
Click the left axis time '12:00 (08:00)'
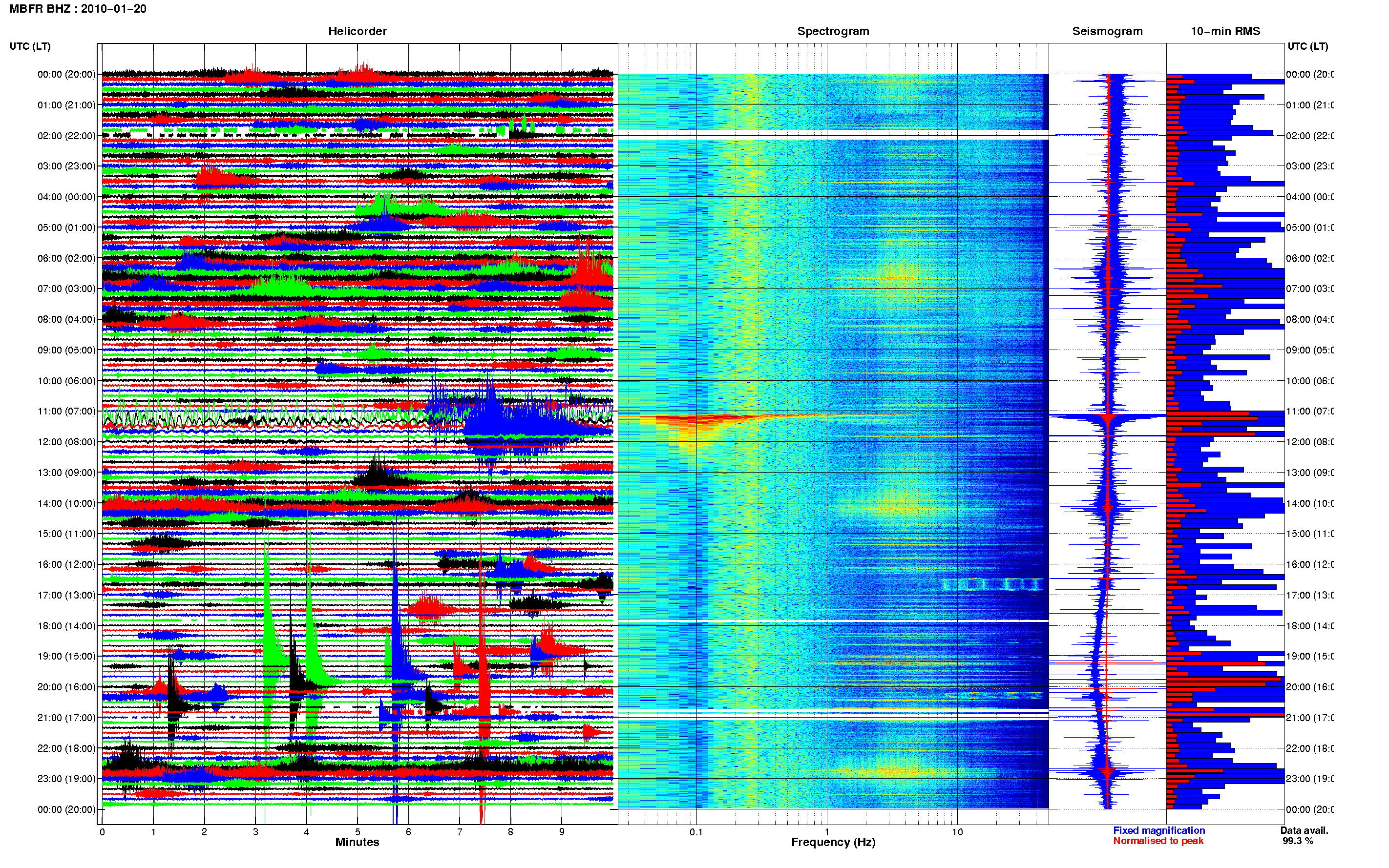[66, 442]
